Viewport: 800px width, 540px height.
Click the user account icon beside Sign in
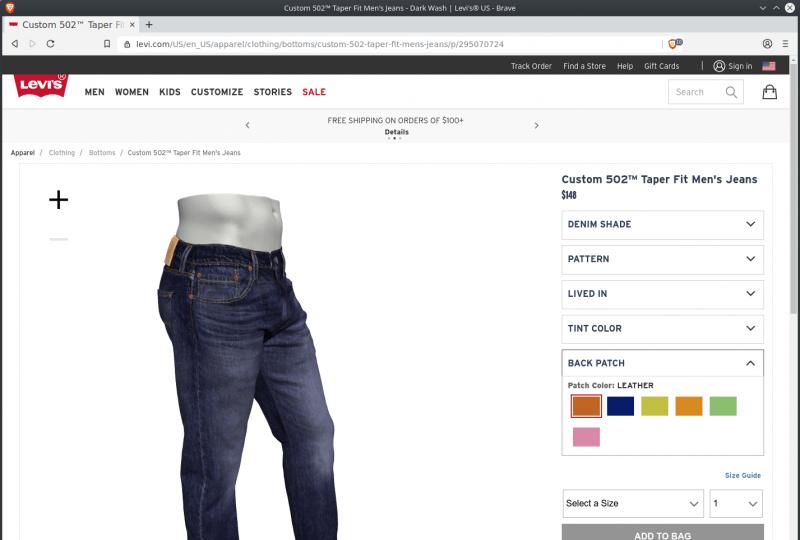(x=719, y=66)
